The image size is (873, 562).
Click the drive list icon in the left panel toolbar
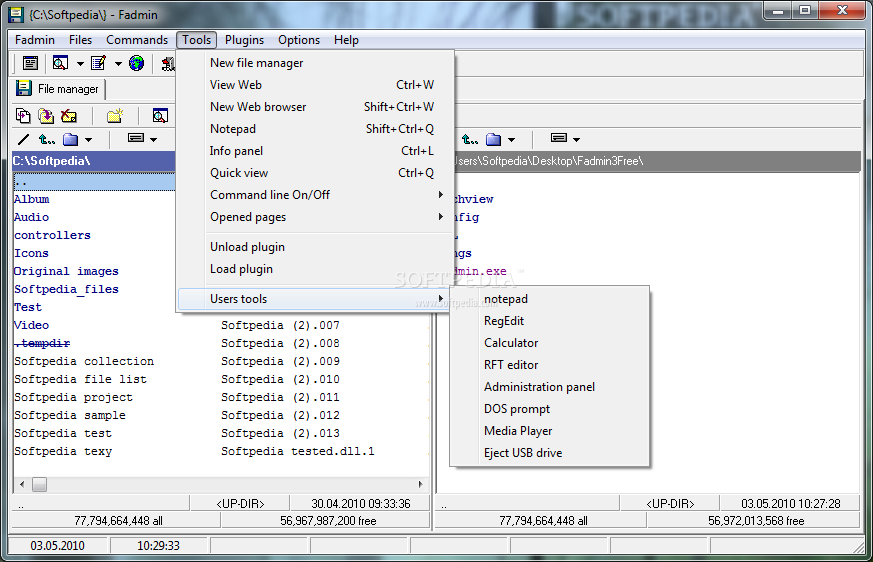point(136,138)
